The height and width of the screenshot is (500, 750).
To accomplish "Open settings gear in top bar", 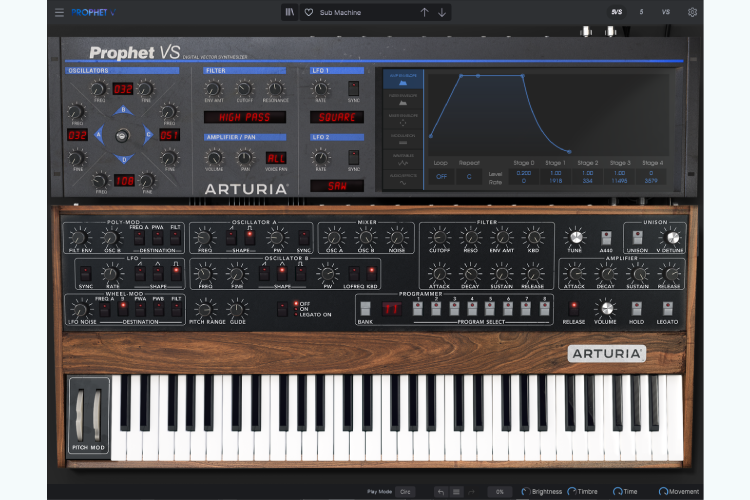I will [692, 12].
